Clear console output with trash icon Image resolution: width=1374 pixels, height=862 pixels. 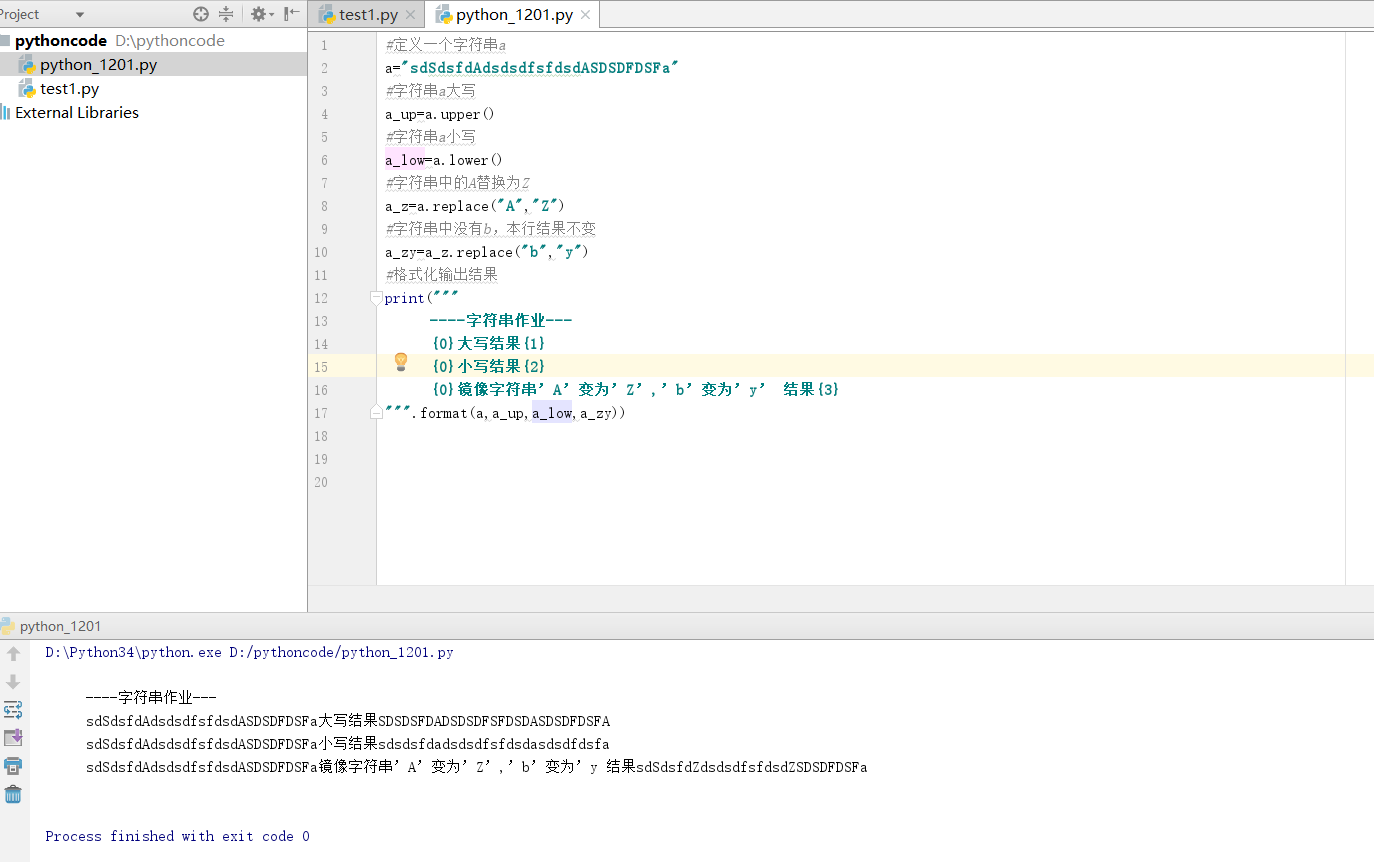click(13, 795)
